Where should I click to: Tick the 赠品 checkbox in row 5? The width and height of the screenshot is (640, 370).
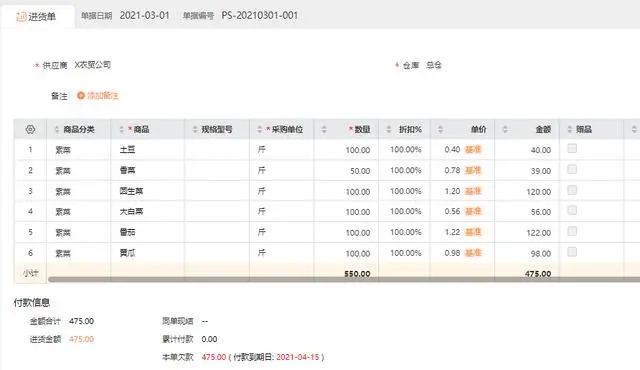pos(572,231)
